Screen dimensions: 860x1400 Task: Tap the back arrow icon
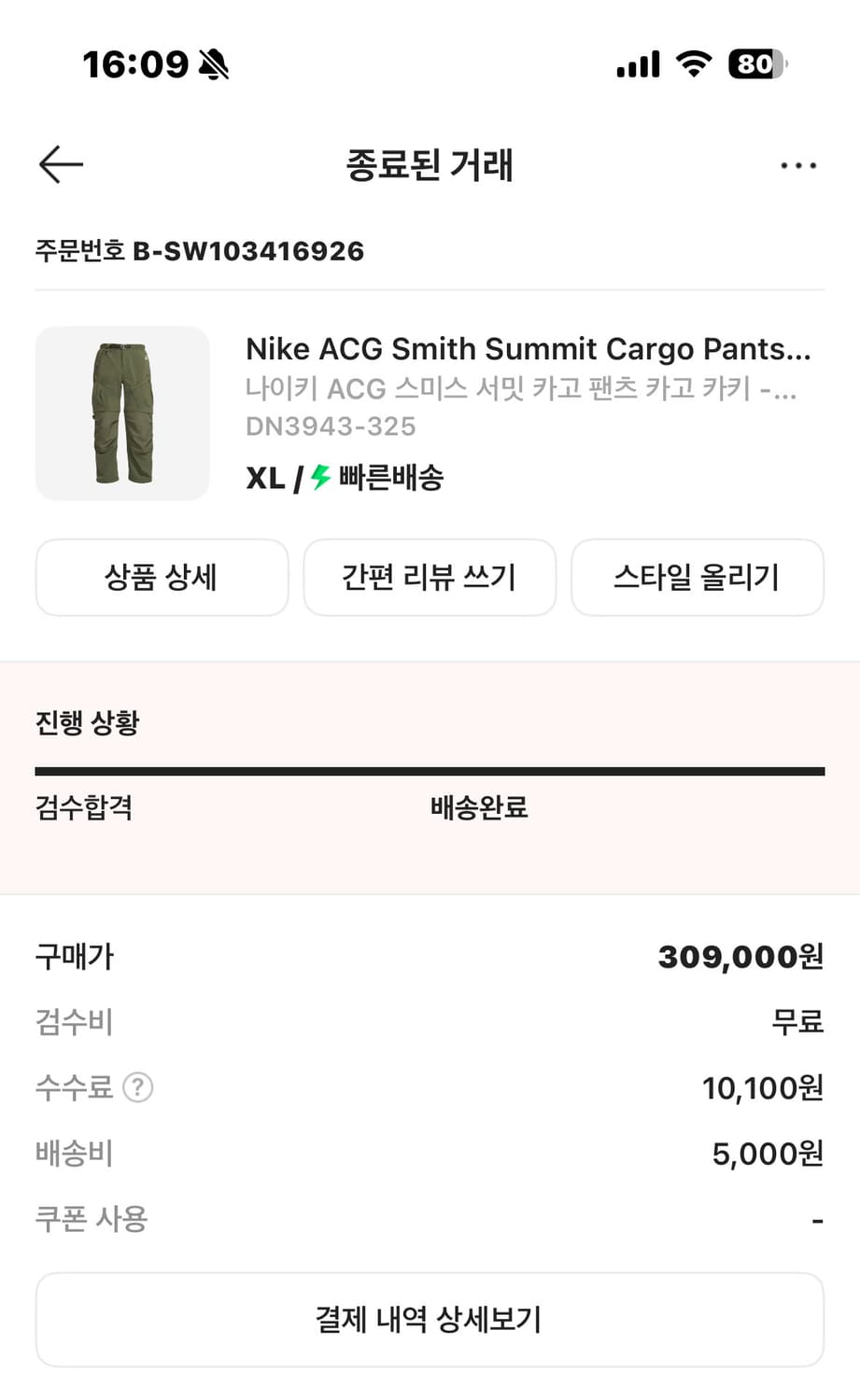61,165
